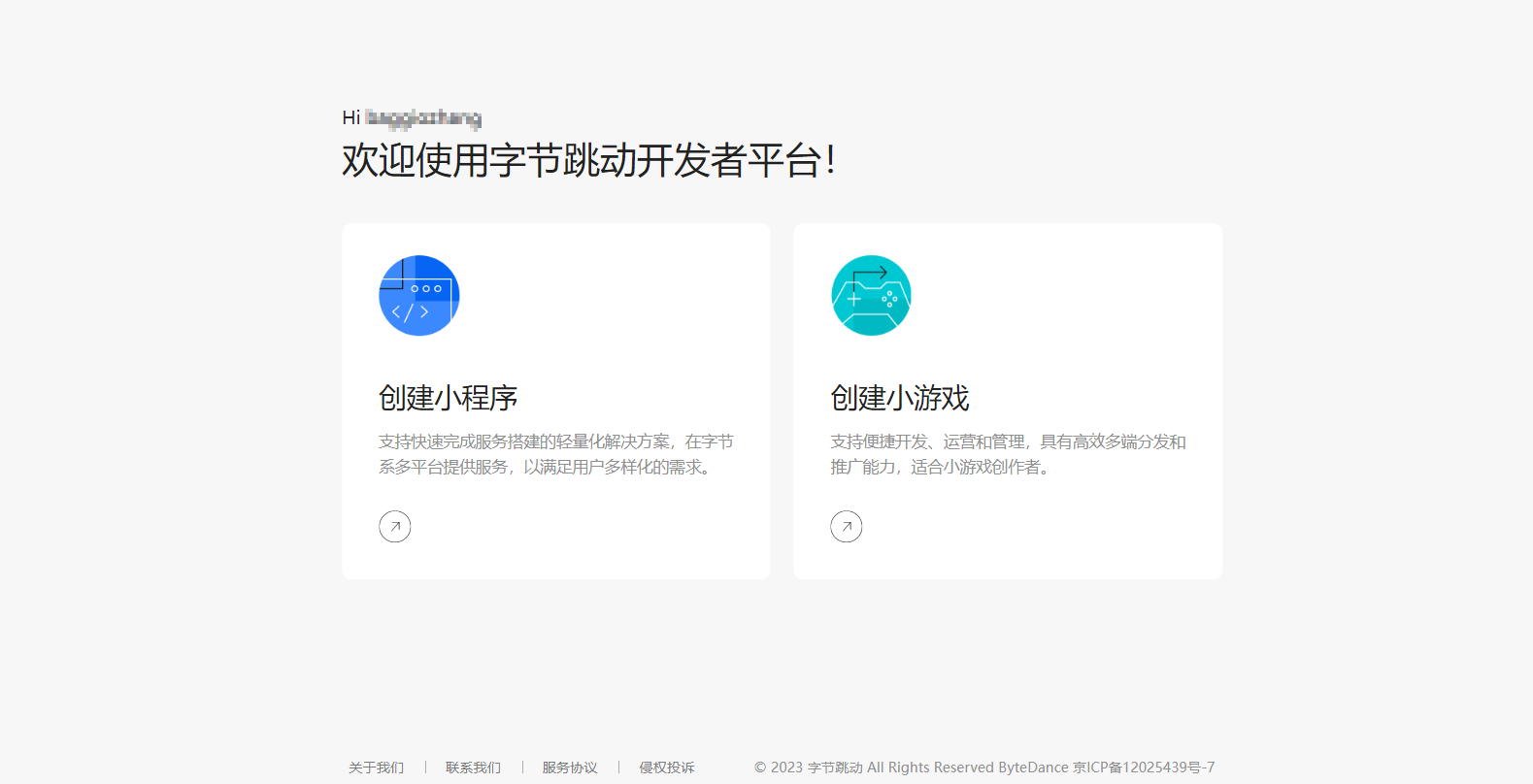
Task: Open the 关于我们 footer link
Action: pos(377,768)
